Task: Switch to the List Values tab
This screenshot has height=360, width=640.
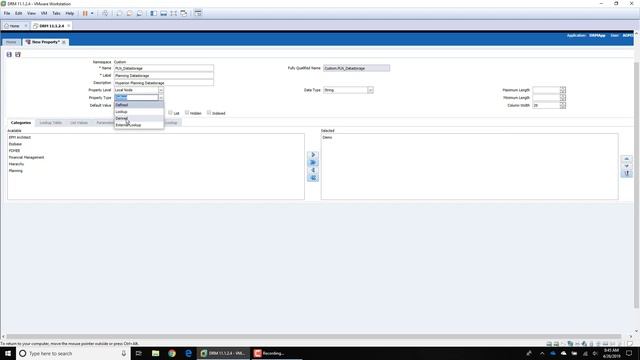Action: (x=79, y=122)
